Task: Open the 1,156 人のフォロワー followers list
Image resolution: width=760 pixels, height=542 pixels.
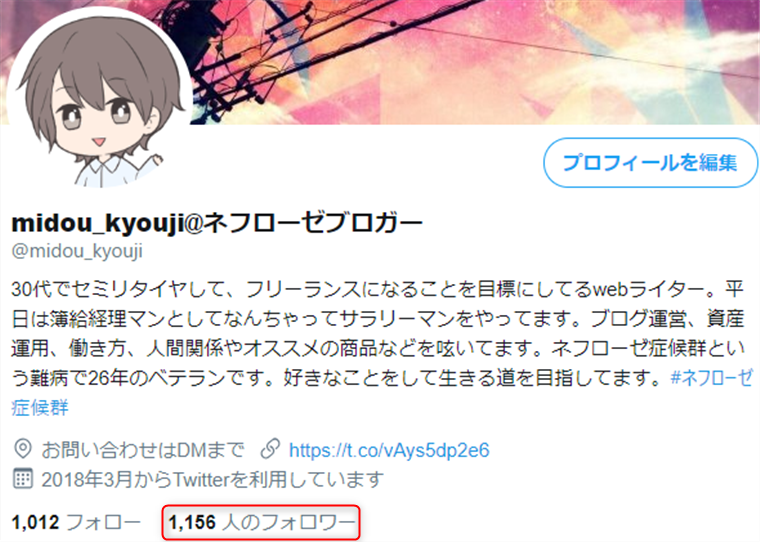Action: (x=261, y=523)
